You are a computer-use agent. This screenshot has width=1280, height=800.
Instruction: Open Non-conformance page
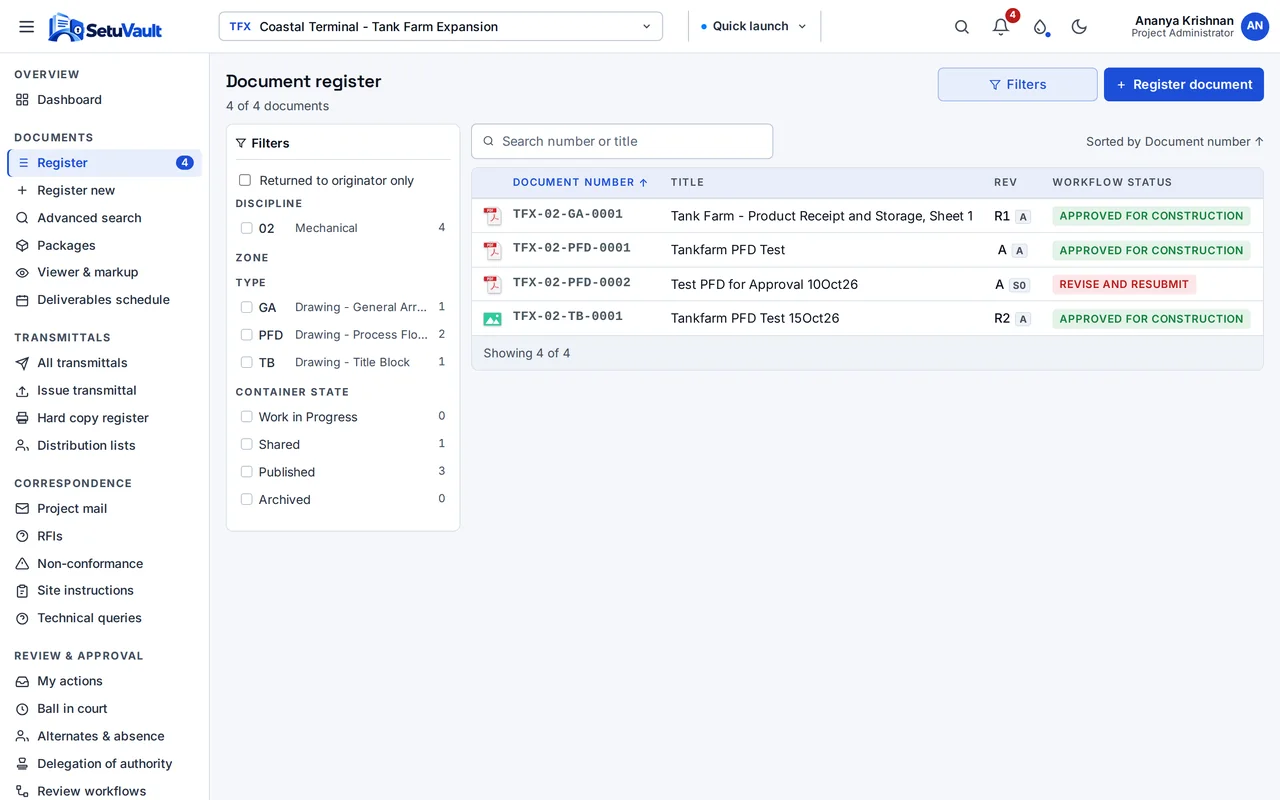point(105,564)
